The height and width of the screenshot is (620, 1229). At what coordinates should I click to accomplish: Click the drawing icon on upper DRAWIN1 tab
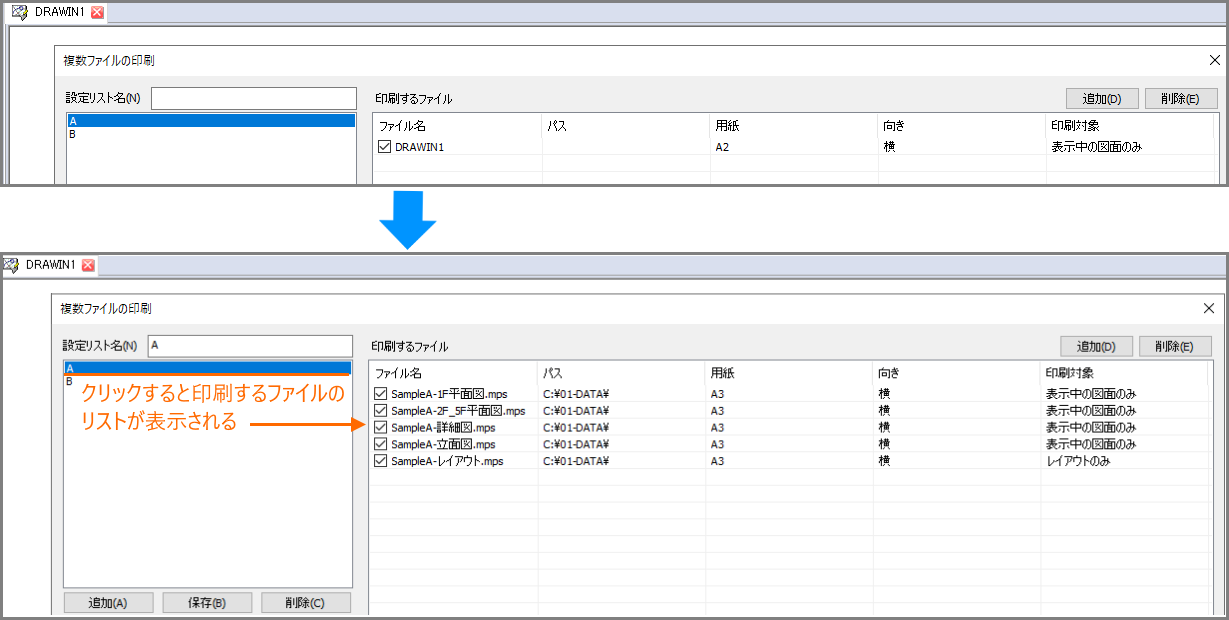pos(19,13)
